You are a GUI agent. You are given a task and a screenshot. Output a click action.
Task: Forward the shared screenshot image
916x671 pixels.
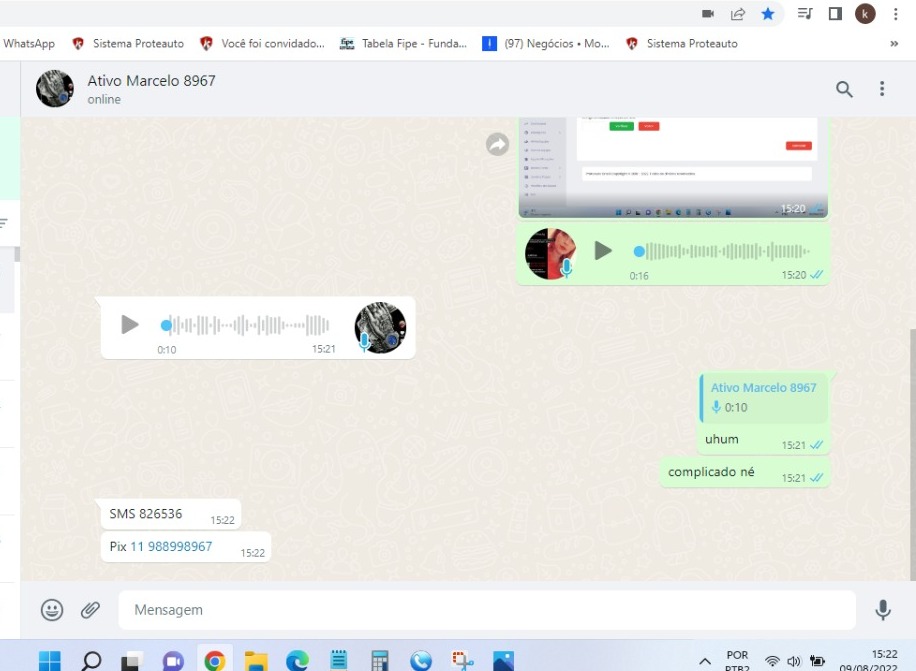coord(497,145)
